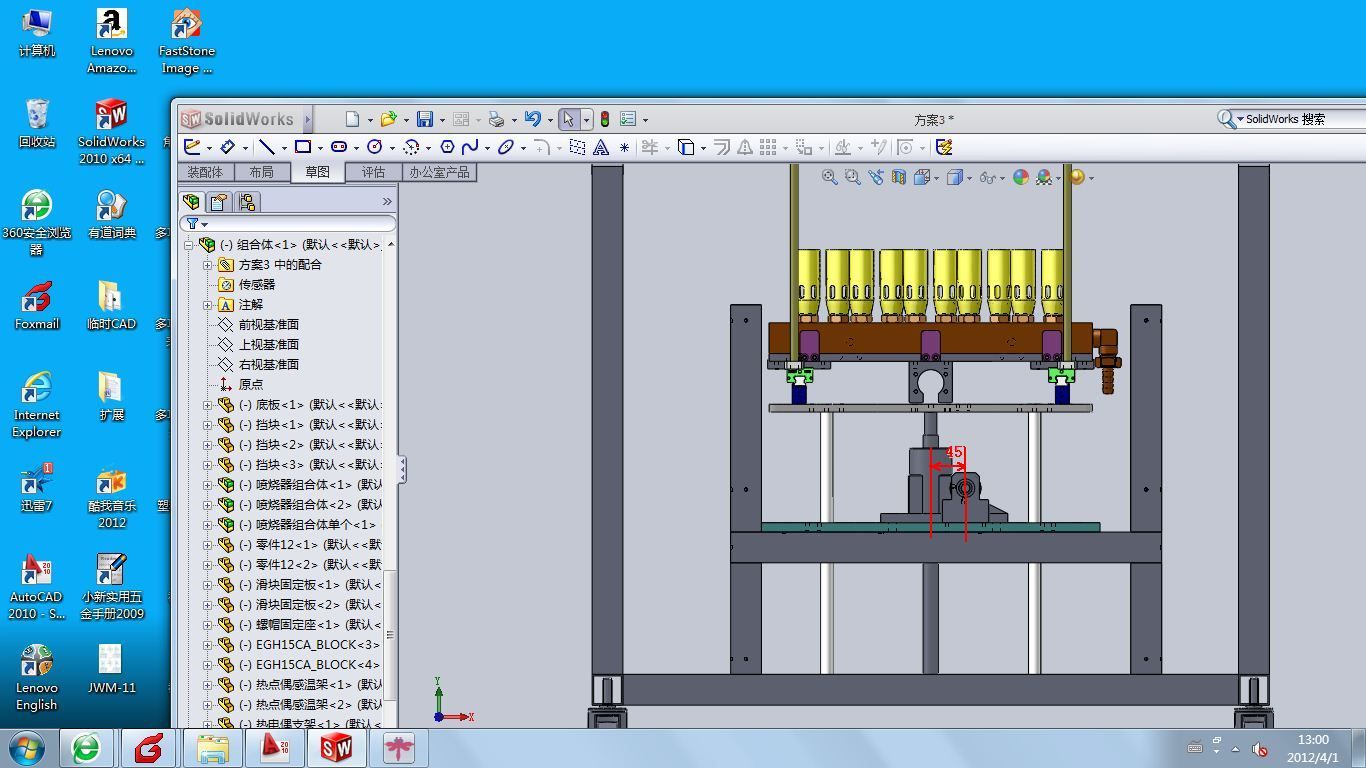Switch to the 装配体 tab

click(205, 172)
